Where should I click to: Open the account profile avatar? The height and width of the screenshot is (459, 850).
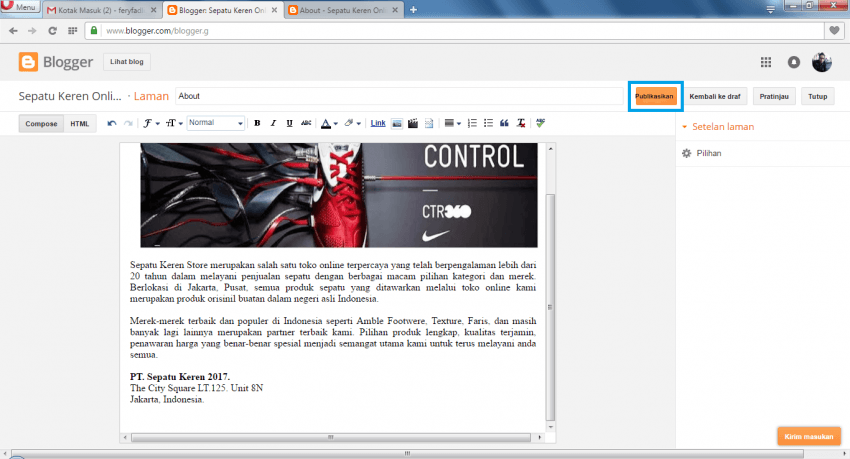(822, 62)
